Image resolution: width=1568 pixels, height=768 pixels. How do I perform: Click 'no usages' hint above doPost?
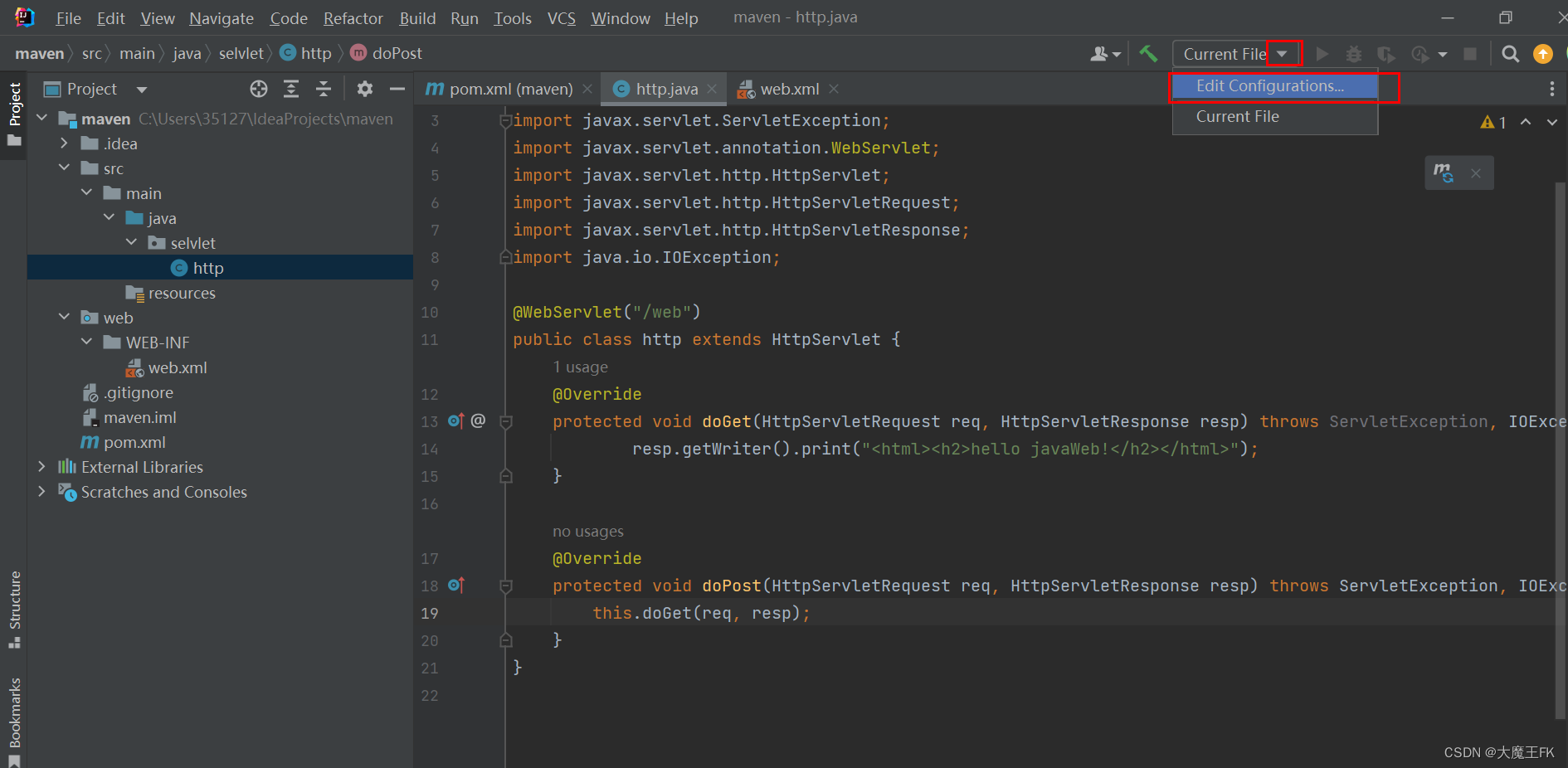pyautogui.click(x=588, y=531)
